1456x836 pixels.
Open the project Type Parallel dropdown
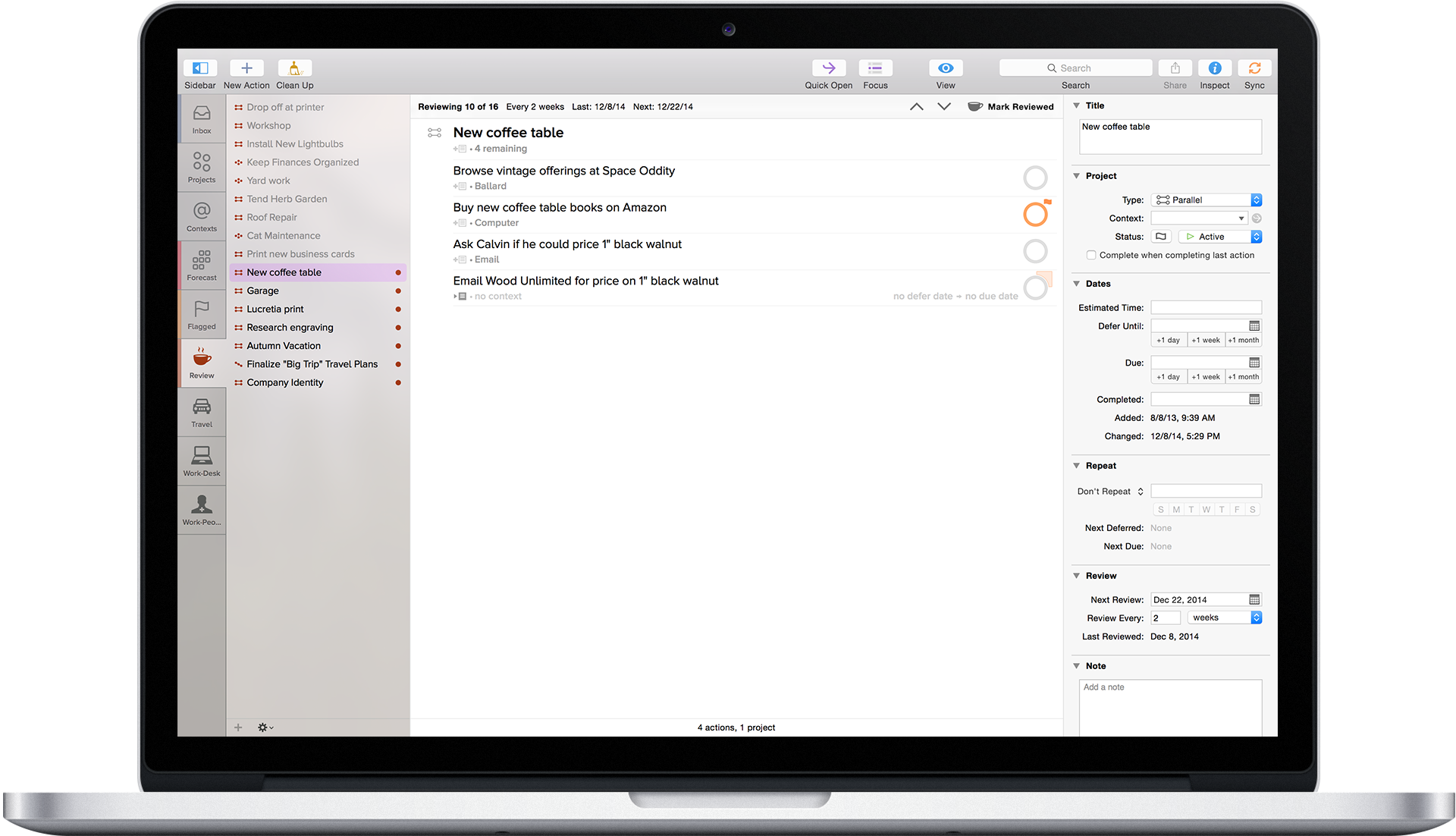click(1206, 200)
